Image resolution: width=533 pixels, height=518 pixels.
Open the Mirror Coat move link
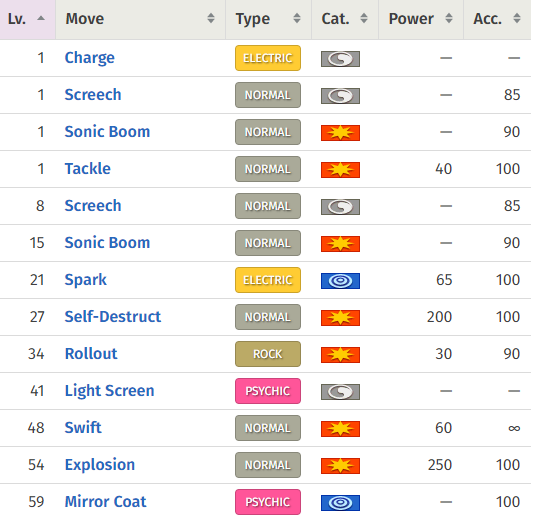pos(105,502)
